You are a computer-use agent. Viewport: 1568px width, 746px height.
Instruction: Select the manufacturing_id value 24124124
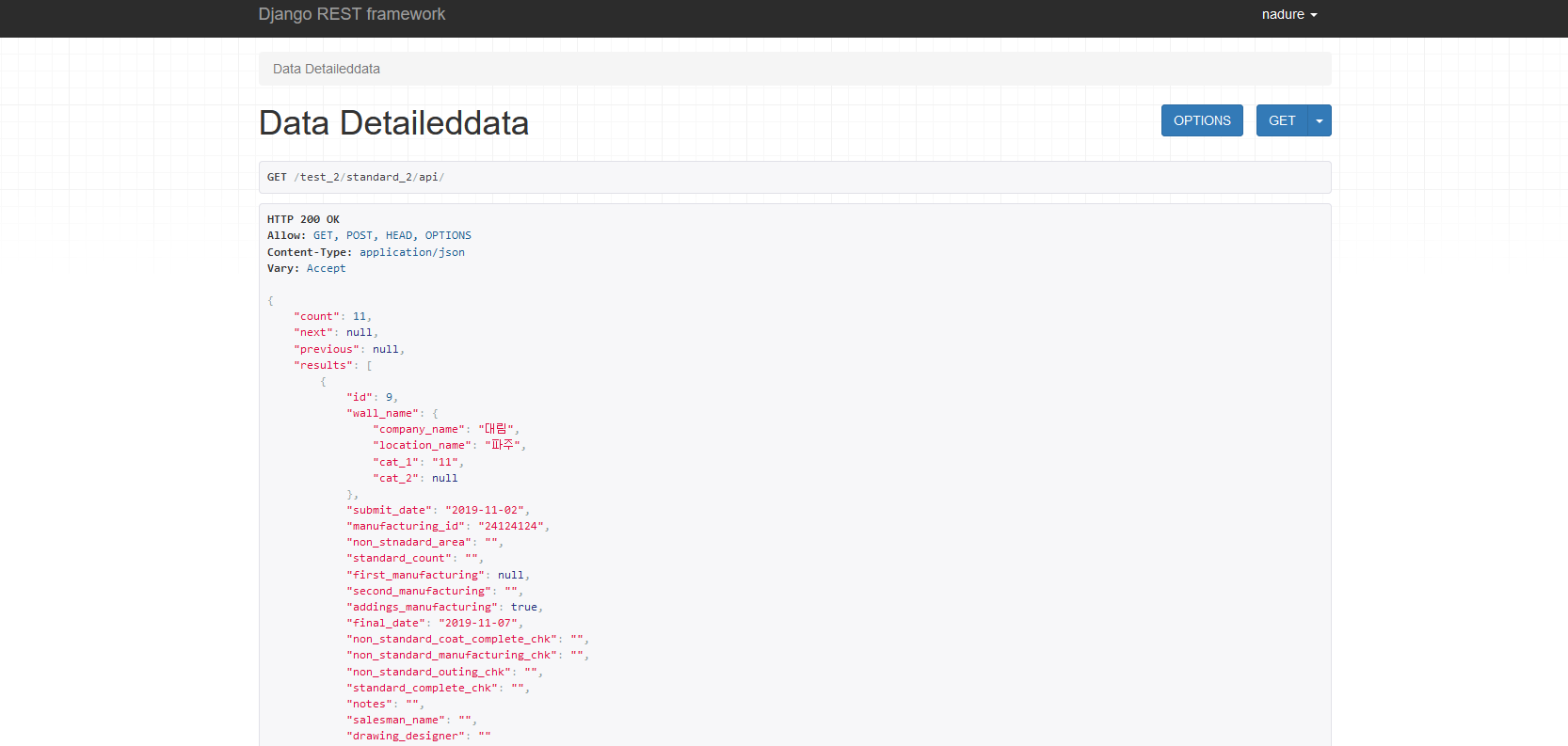coord(510,526)
